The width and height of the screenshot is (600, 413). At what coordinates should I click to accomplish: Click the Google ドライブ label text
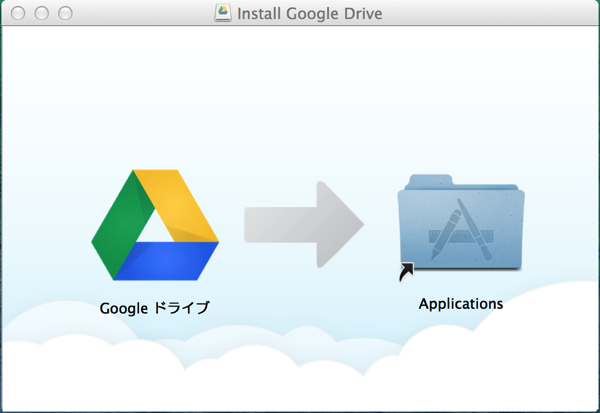[x=155, y=308]
